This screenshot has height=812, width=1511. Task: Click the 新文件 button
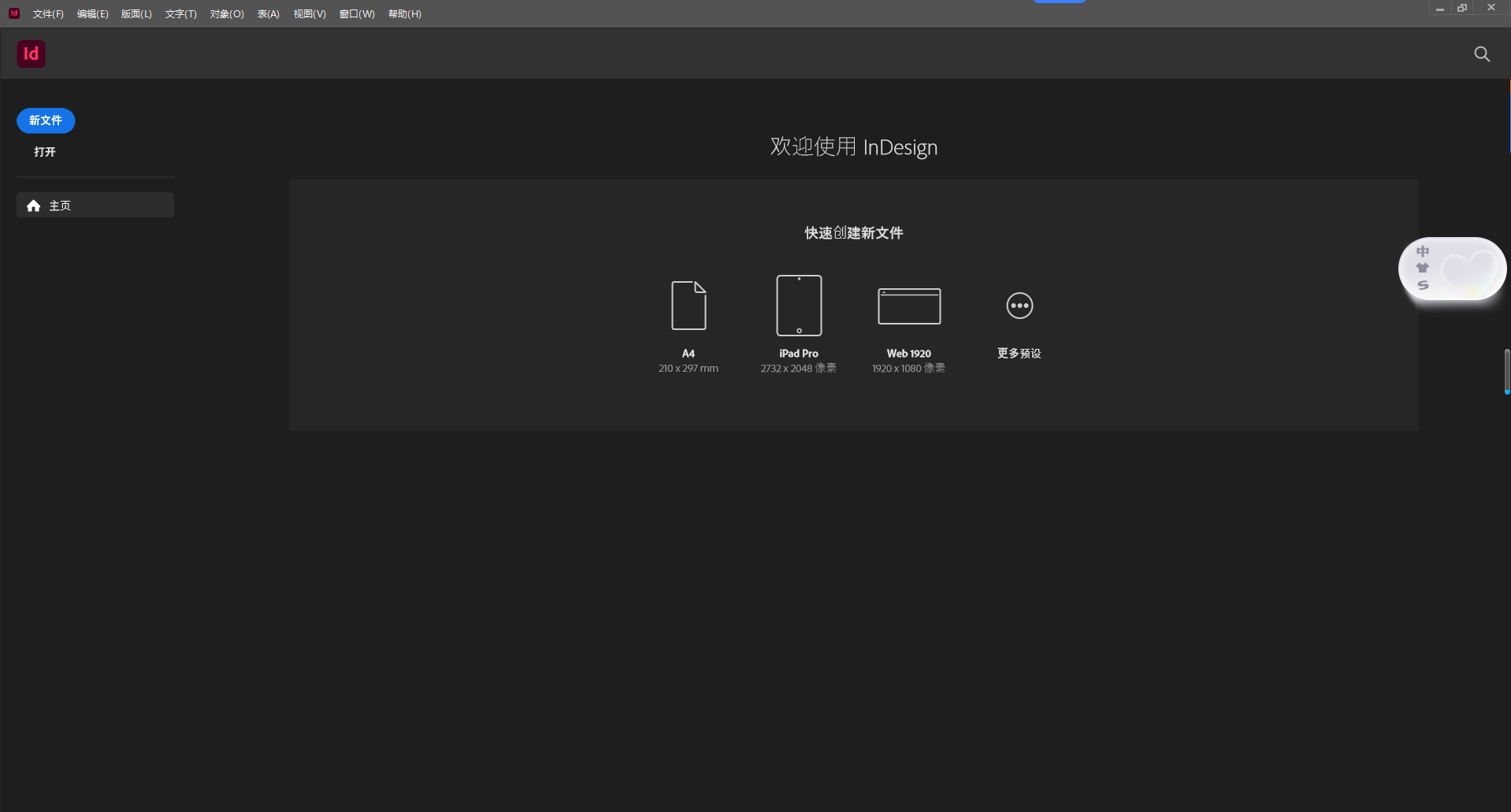45,121
